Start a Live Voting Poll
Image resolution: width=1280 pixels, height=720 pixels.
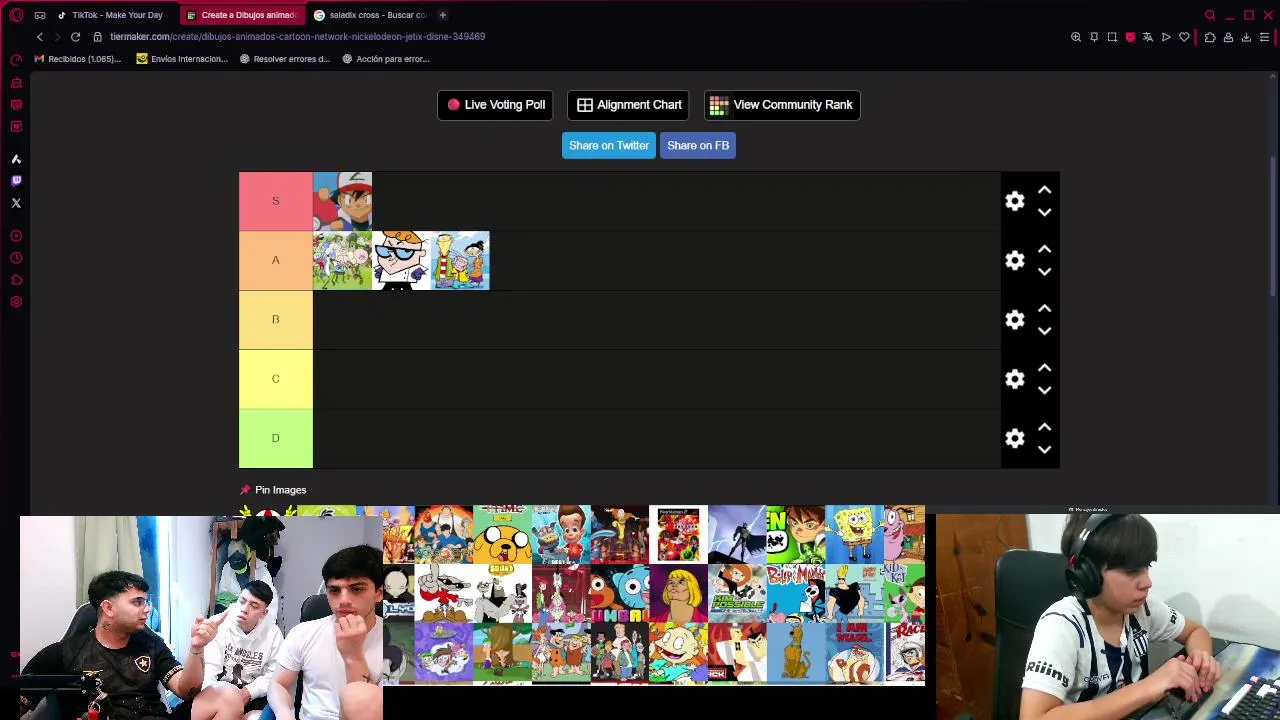(x=496, y=105)
